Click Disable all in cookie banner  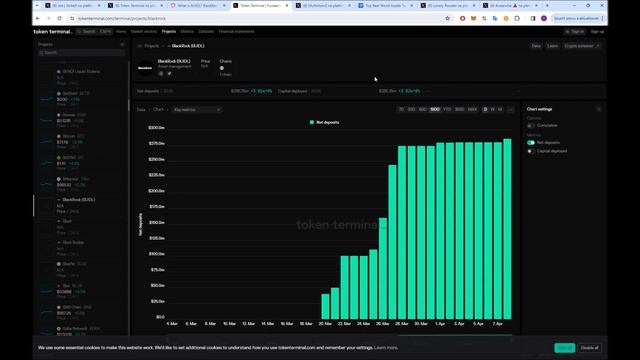[589, 348]
